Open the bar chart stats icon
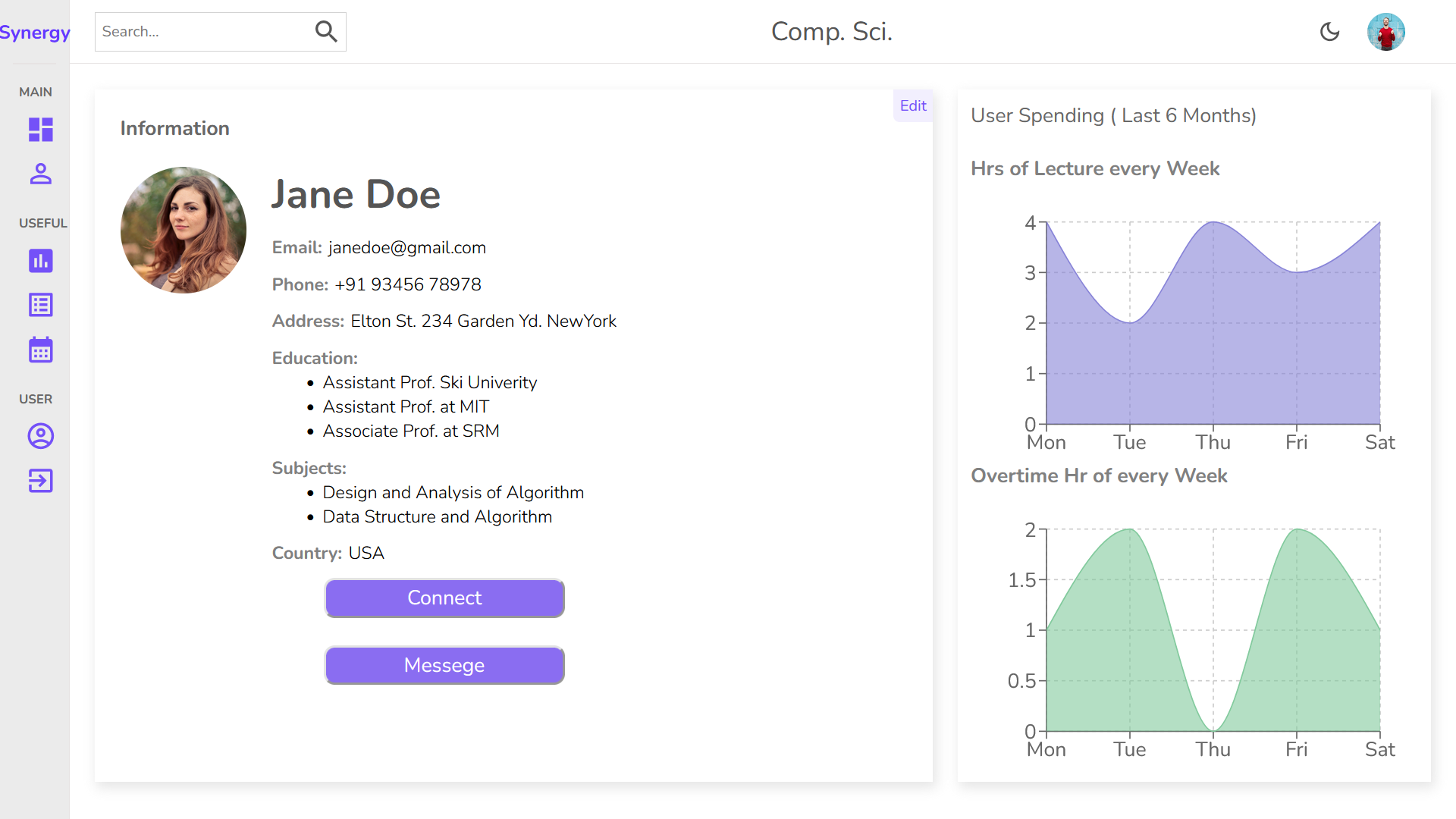Viewport: 1456px width, 819px height. [41, 261]
